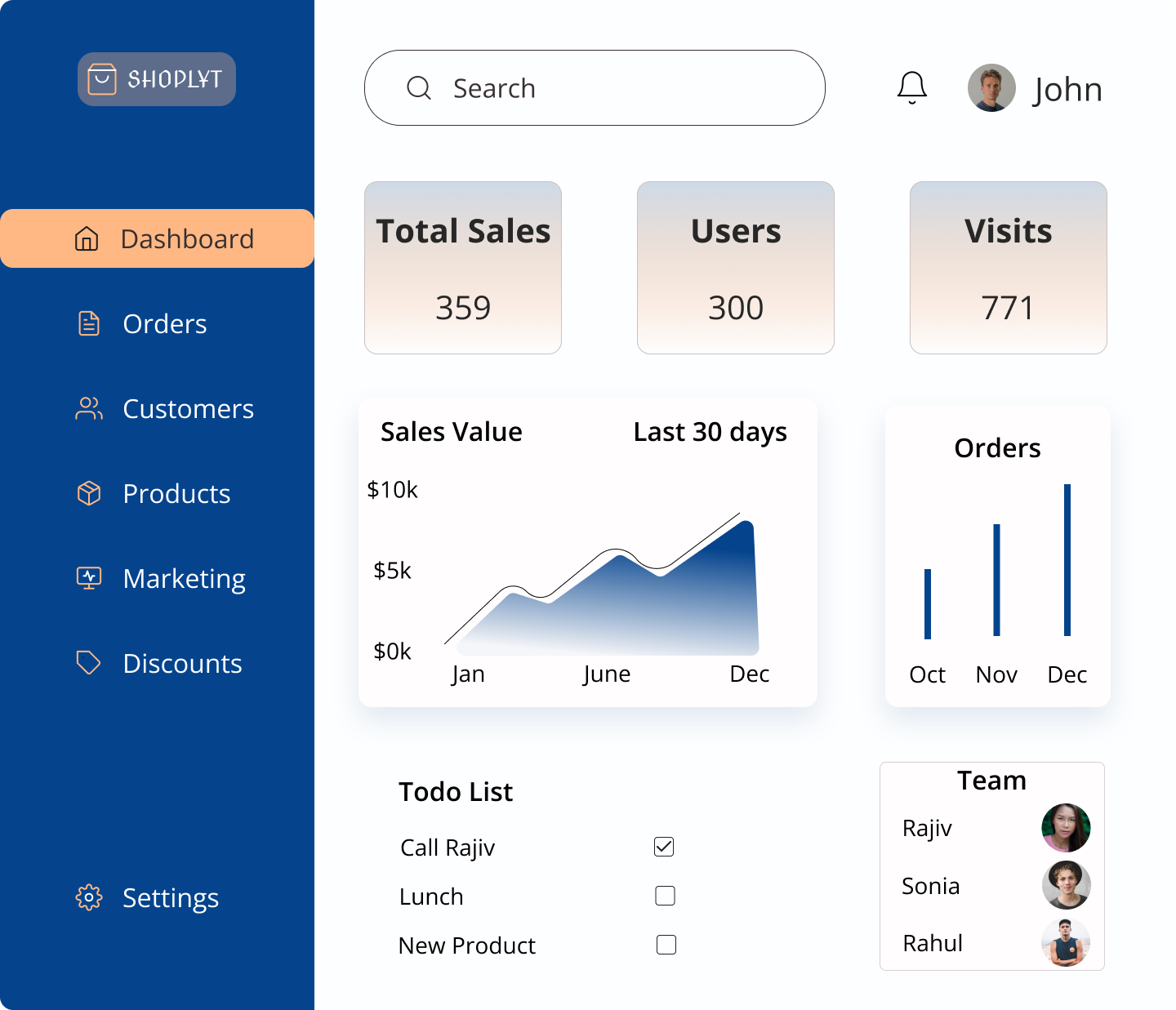Open Settings via the gear icon
Viewport: 1176px width, 1010px height.
88,898
